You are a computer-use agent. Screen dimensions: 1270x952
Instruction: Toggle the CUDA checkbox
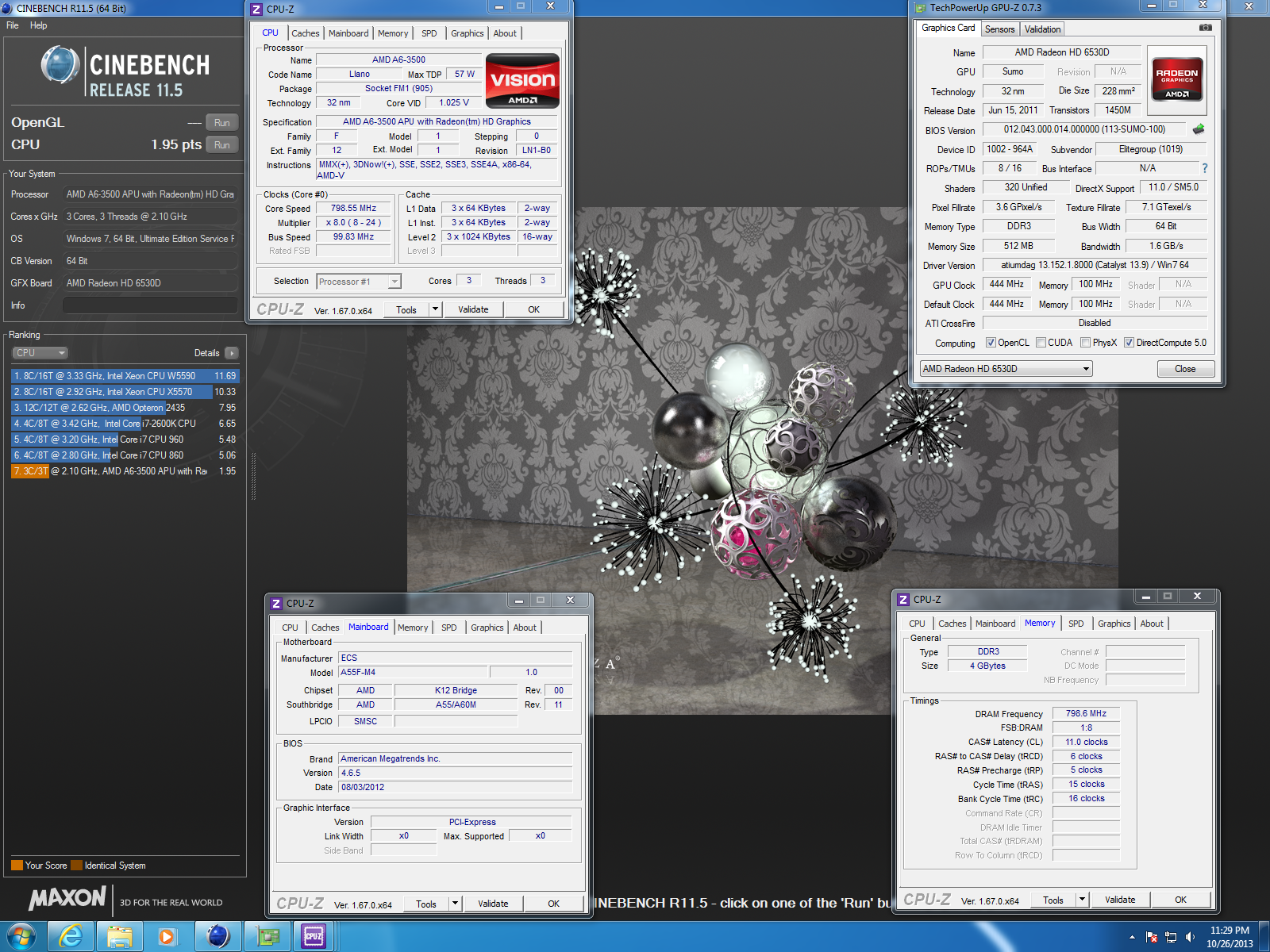(x=1041, y=343)
